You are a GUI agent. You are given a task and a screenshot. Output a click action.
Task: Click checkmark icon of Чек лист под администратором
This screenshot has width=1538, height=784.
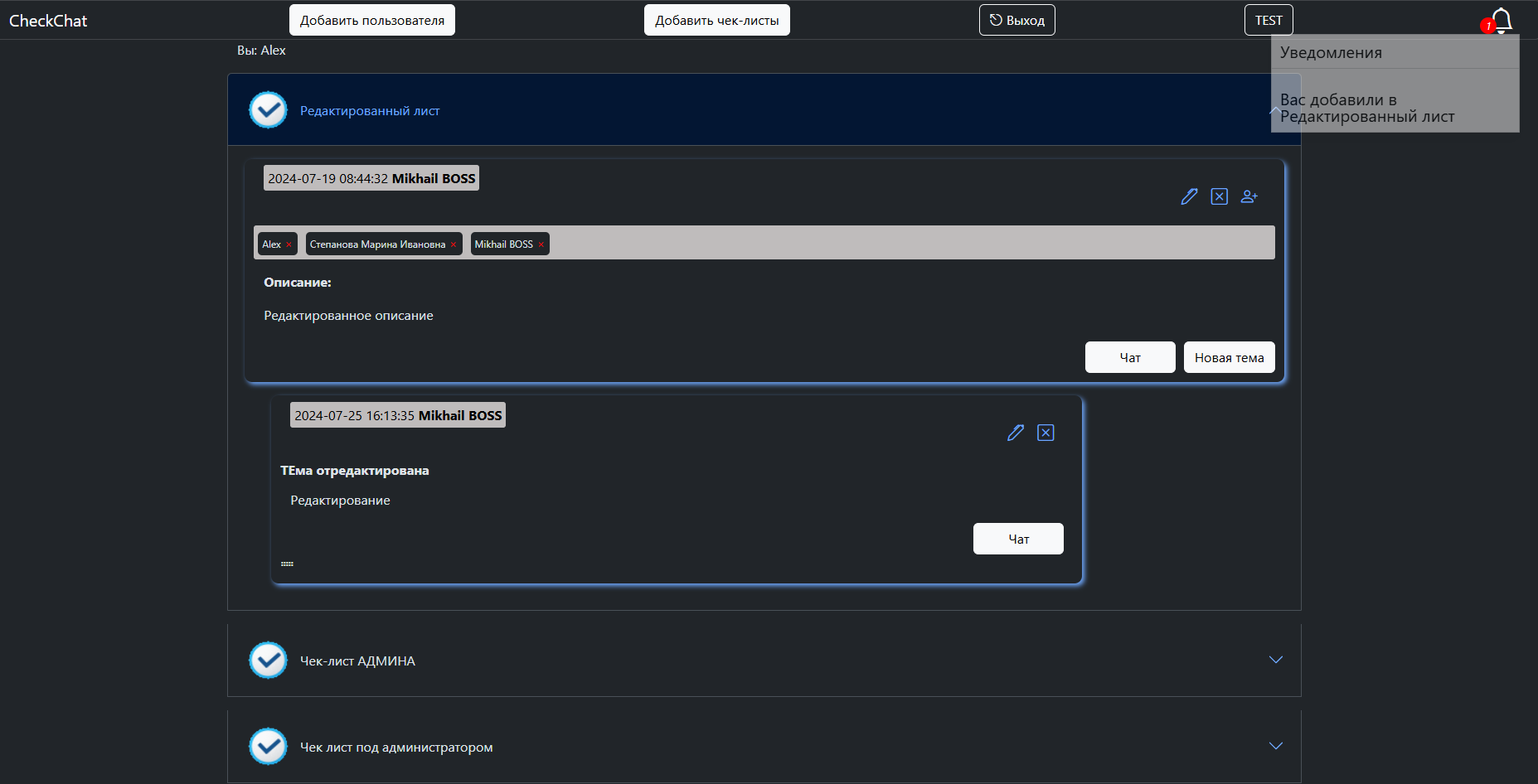(268, 747)
